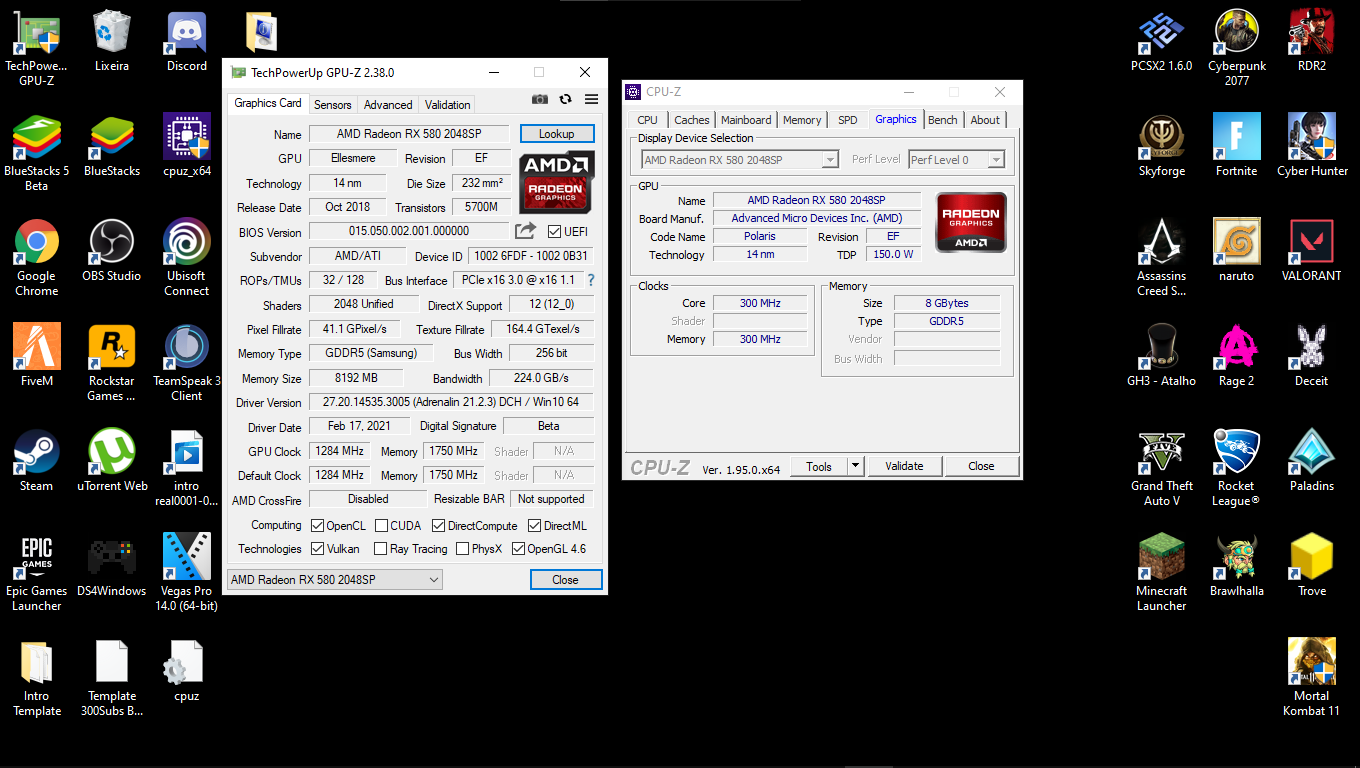The width and height of the screenshot is (1360, 768).
Task: Select the OBS Studio shortcut
Action: (112, 251)
